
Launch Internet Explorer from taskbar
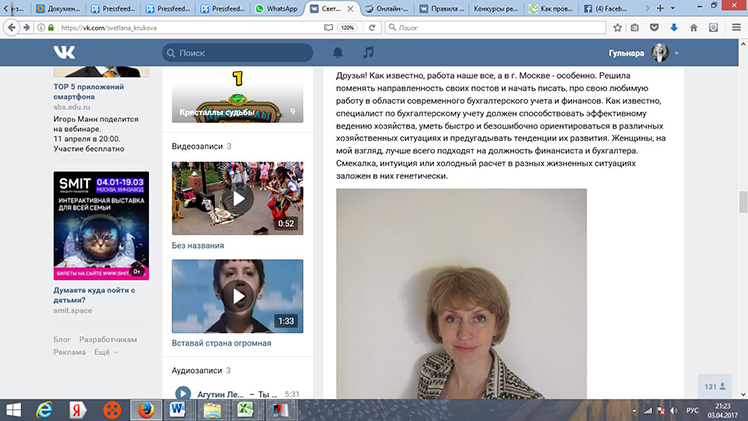tap(44, 410)
